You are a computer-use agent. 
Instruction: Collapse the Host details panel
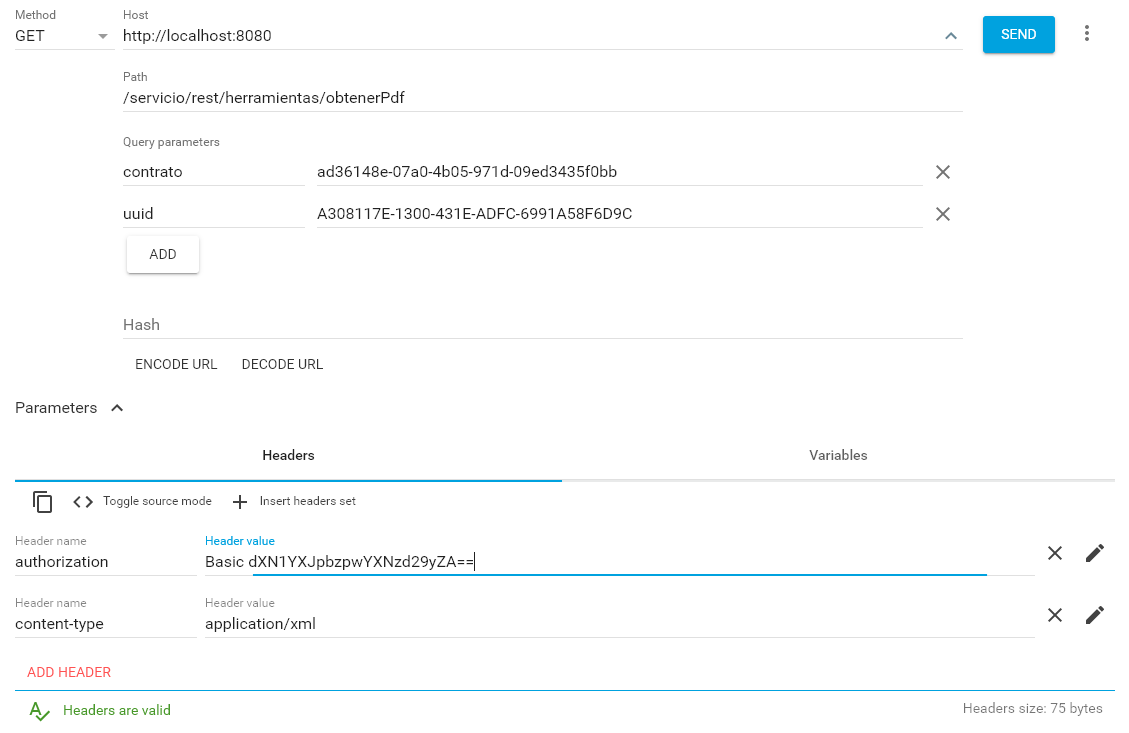coord(950,34)
